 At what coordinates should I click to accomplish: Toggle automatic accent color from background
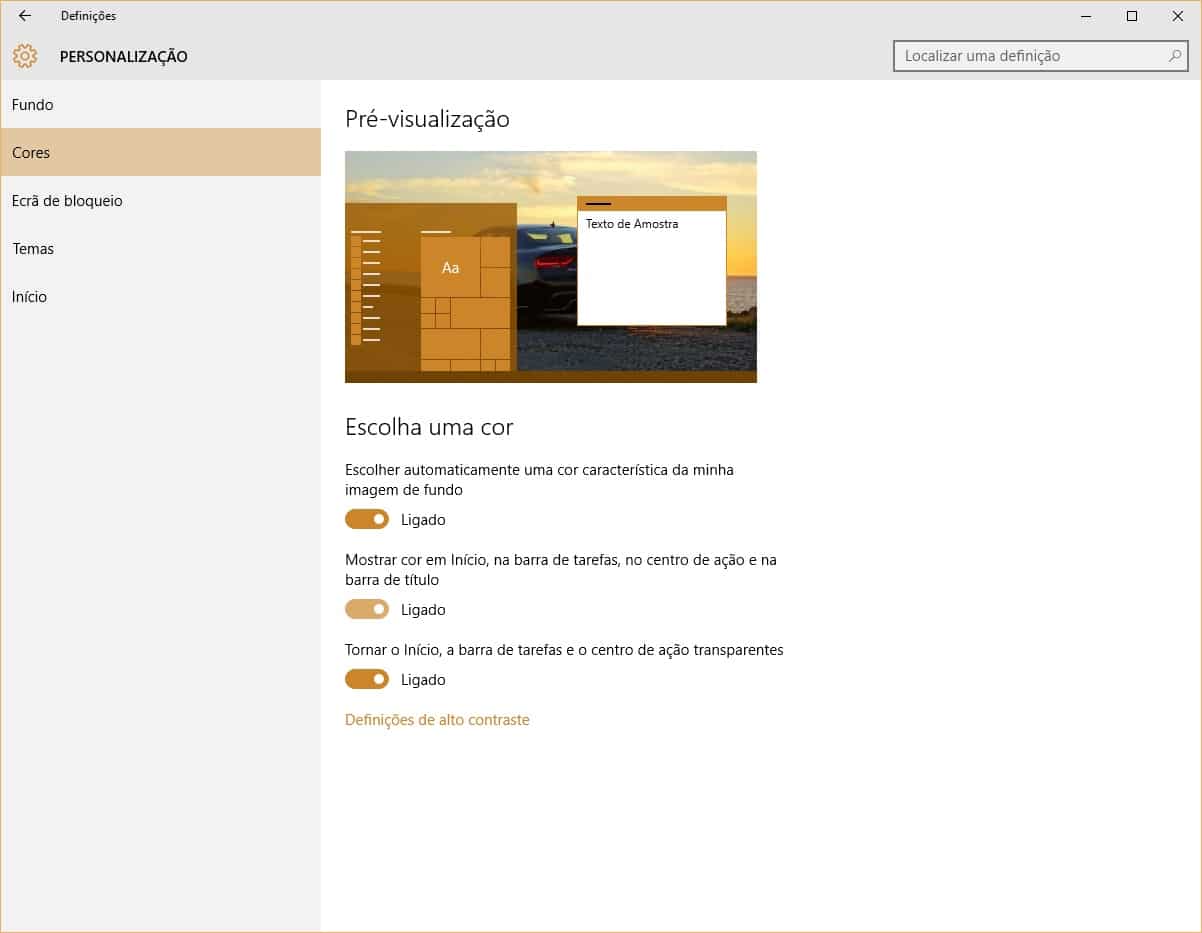point(367,519)
